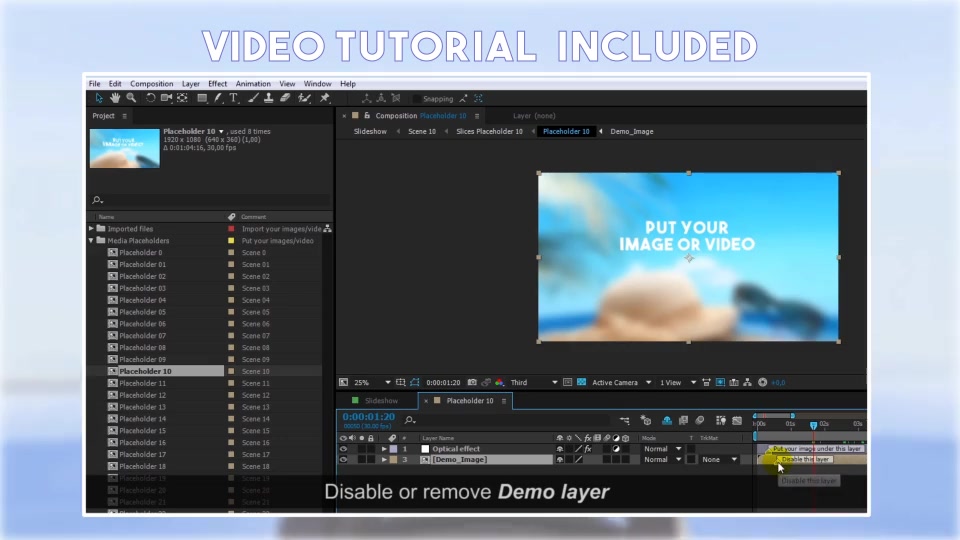The height and width of the screenshot is (540, 960).
Task: Open the Animation menu
Action: 253,84
